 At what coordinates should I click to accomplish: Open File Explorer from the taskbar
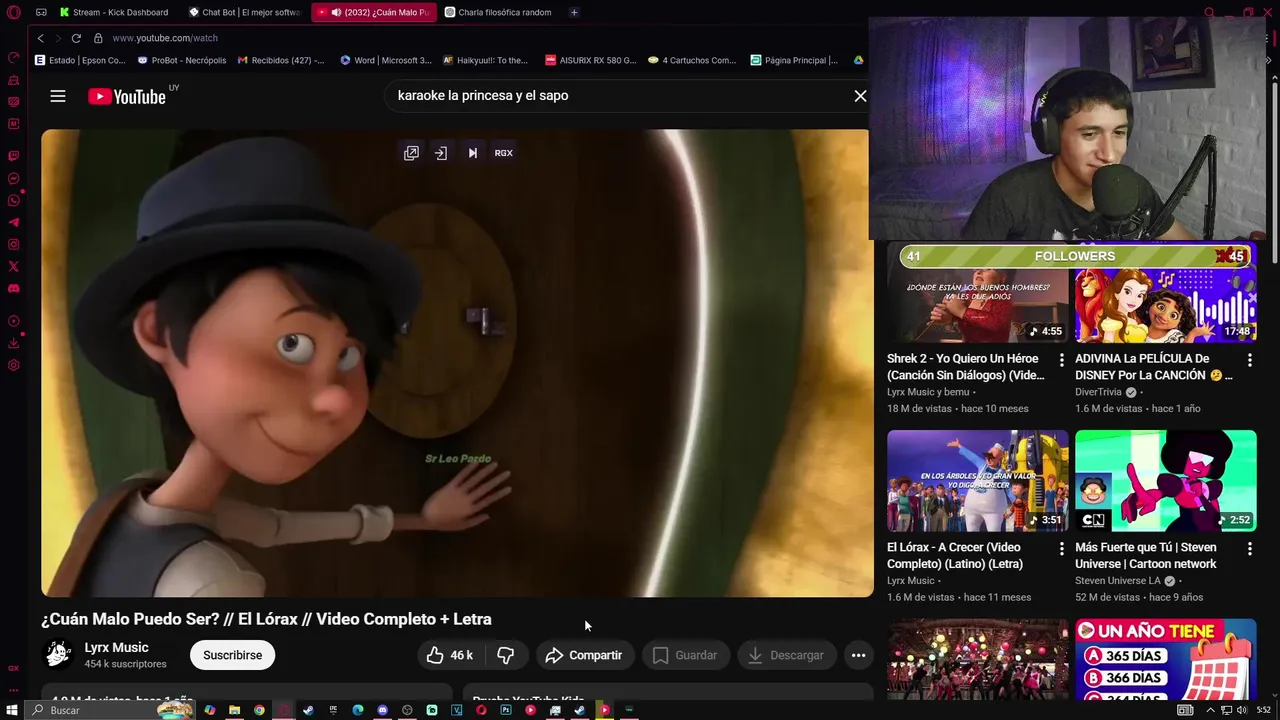234,710
